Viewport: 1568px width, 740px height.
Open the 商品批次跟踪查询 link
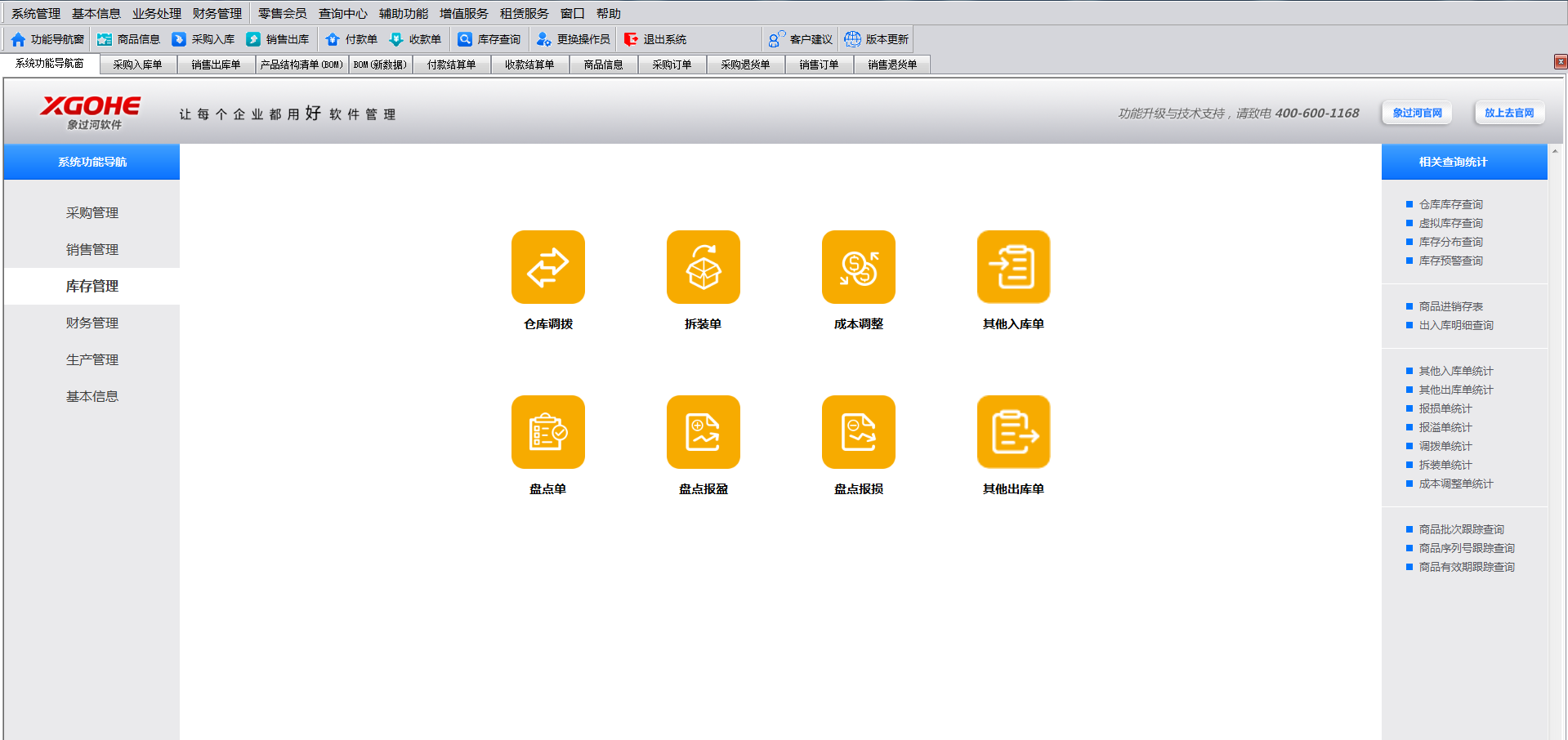(x=1461, y=529)
